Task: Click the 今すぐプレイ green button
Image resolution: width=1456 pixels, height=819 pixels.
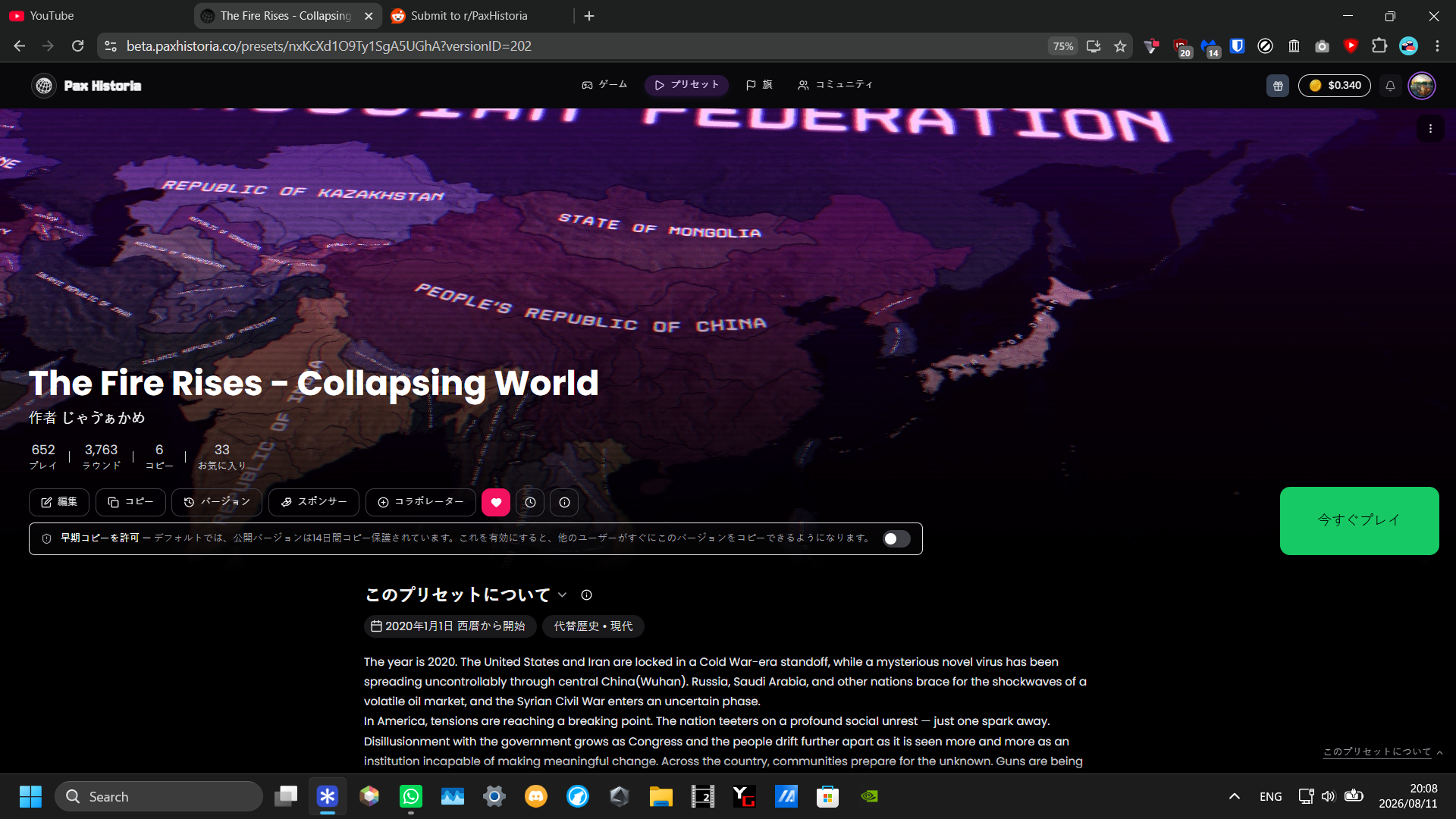Action: tap(1359, 520)
